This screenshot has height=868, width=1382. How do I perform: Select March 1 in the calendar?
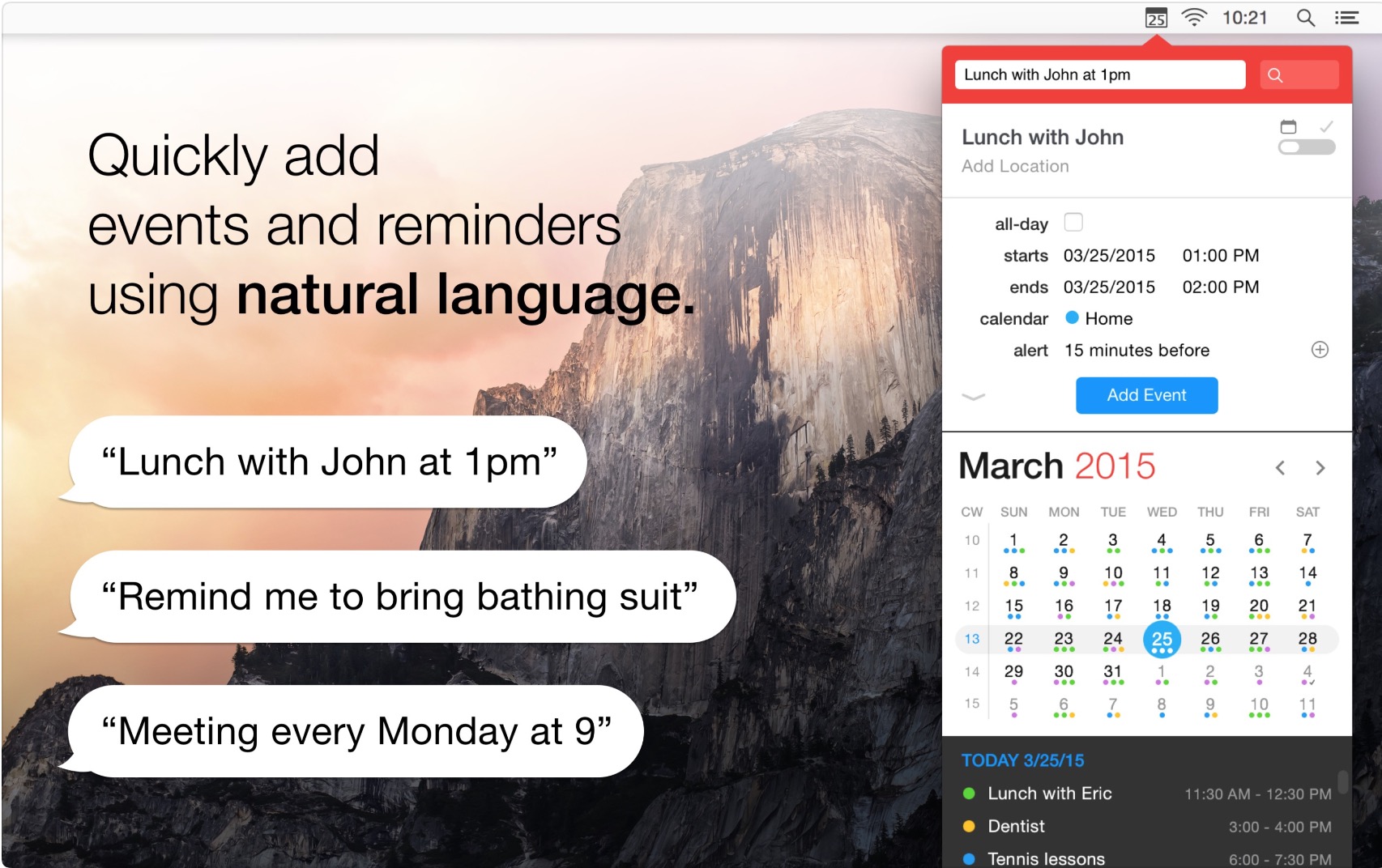[x=1013, y=542]
